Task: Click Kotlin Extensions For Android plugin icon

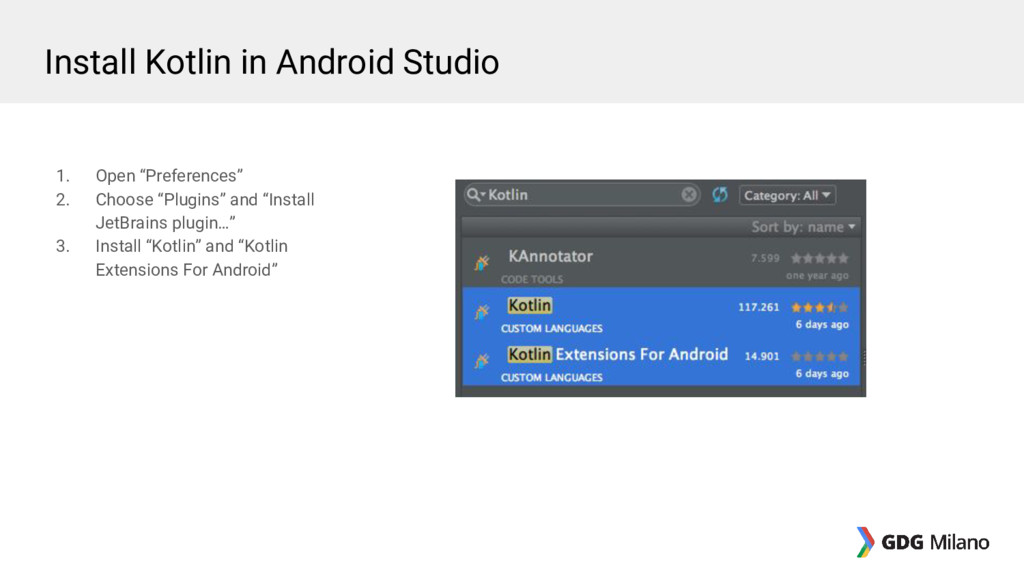Action: pos(482,360)
